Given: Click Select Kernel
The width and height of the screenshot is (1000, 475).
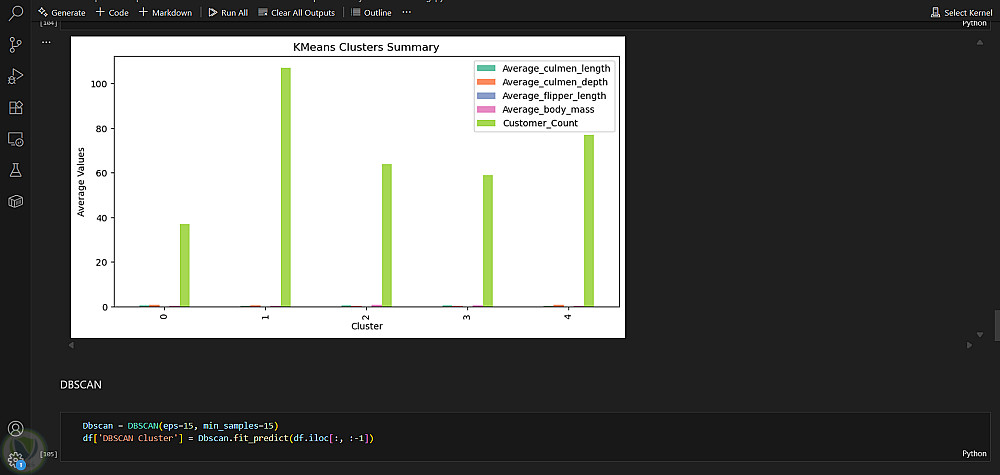Looking at the screenshot, I should [x=962, y=12].
